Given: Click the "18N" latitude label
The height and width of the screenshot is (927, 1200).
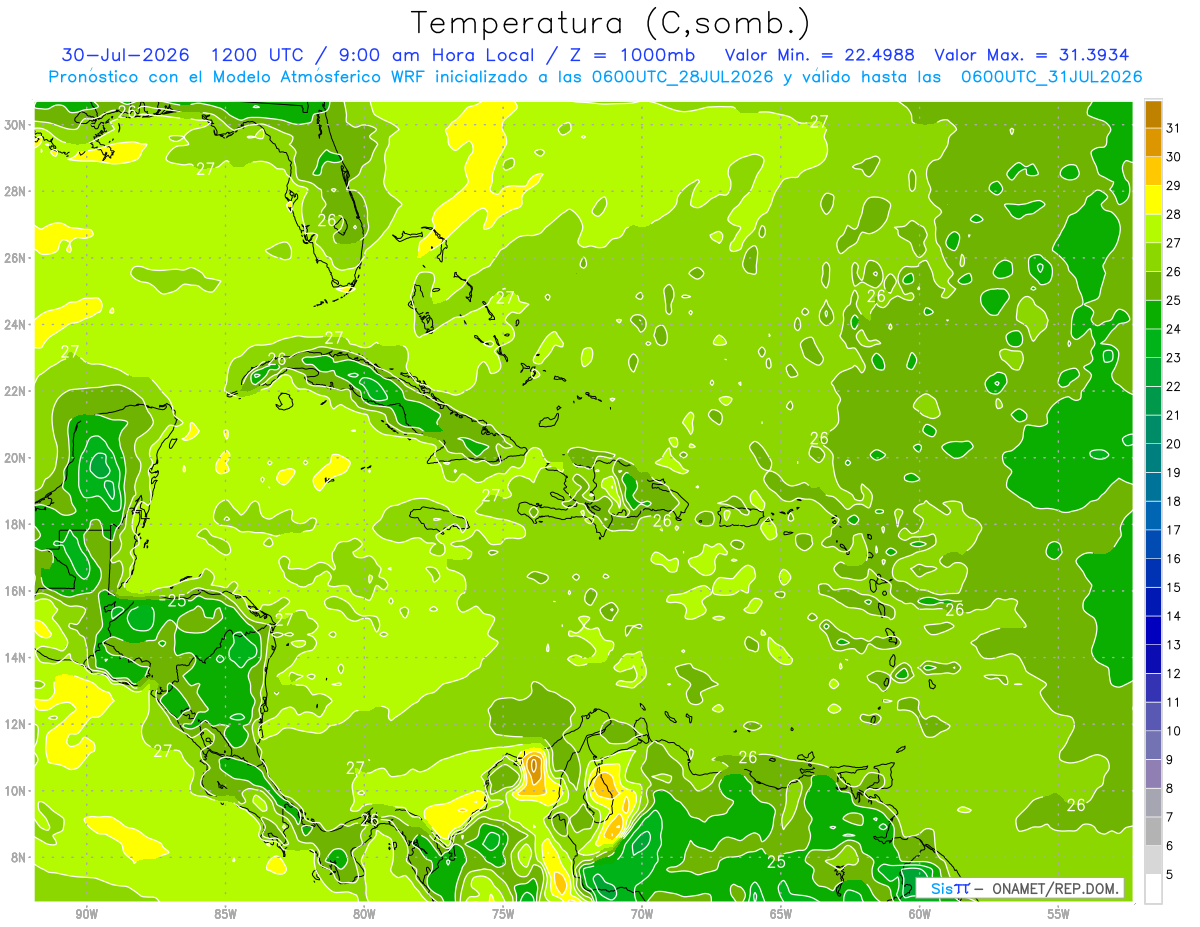Looking at the screenshot, I should click(16, 524).
